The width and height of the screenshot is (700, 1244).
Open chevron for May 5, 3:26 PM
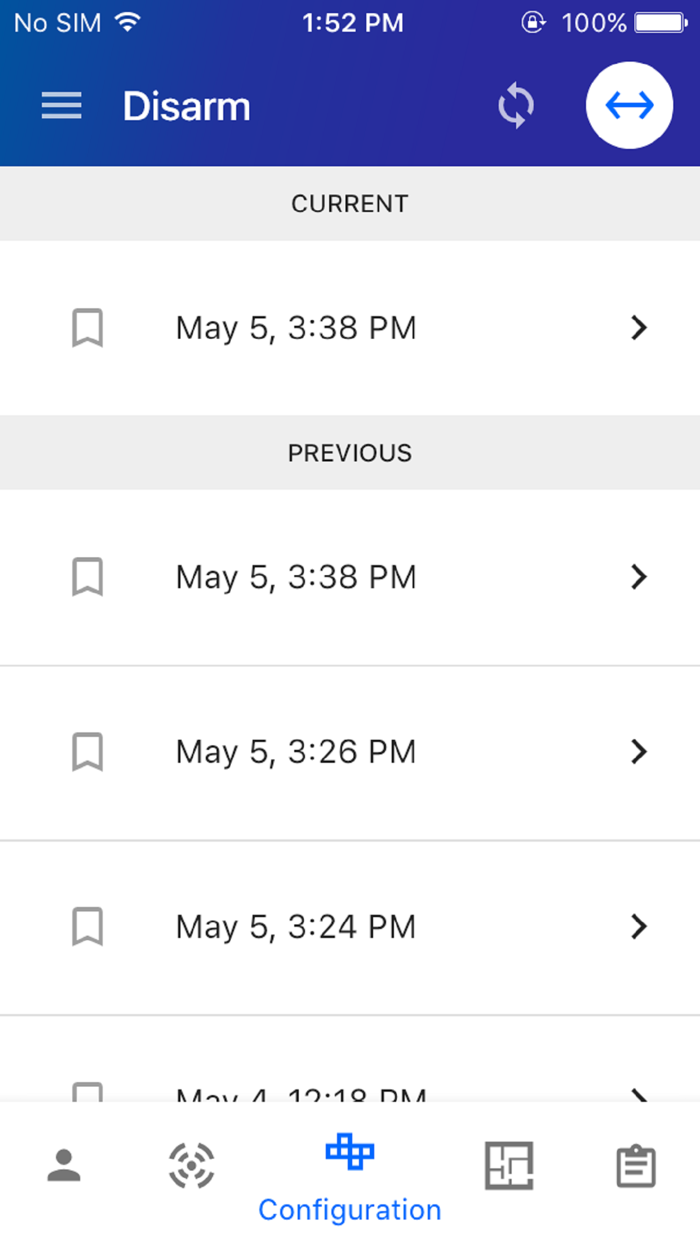point(639,752)
